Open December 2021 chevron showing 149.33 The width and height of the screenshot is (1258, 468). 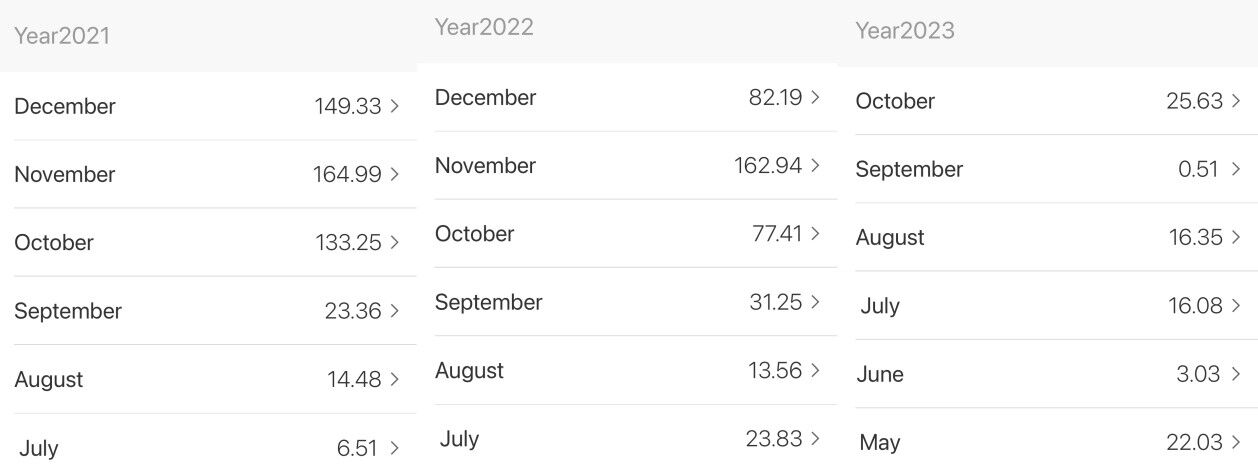pos(395,106)
